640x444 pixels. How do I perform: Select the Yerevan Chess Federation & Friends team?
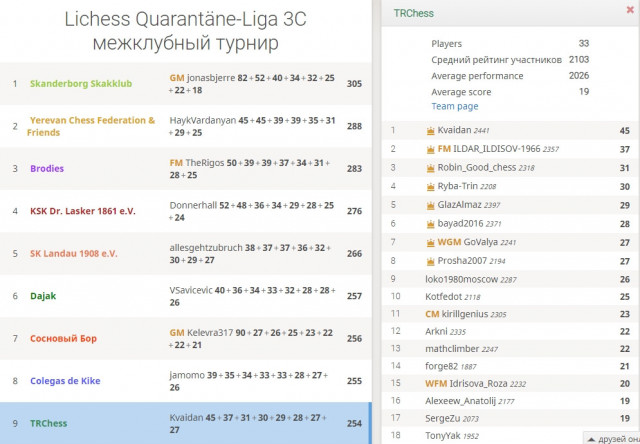pos(186,126)
